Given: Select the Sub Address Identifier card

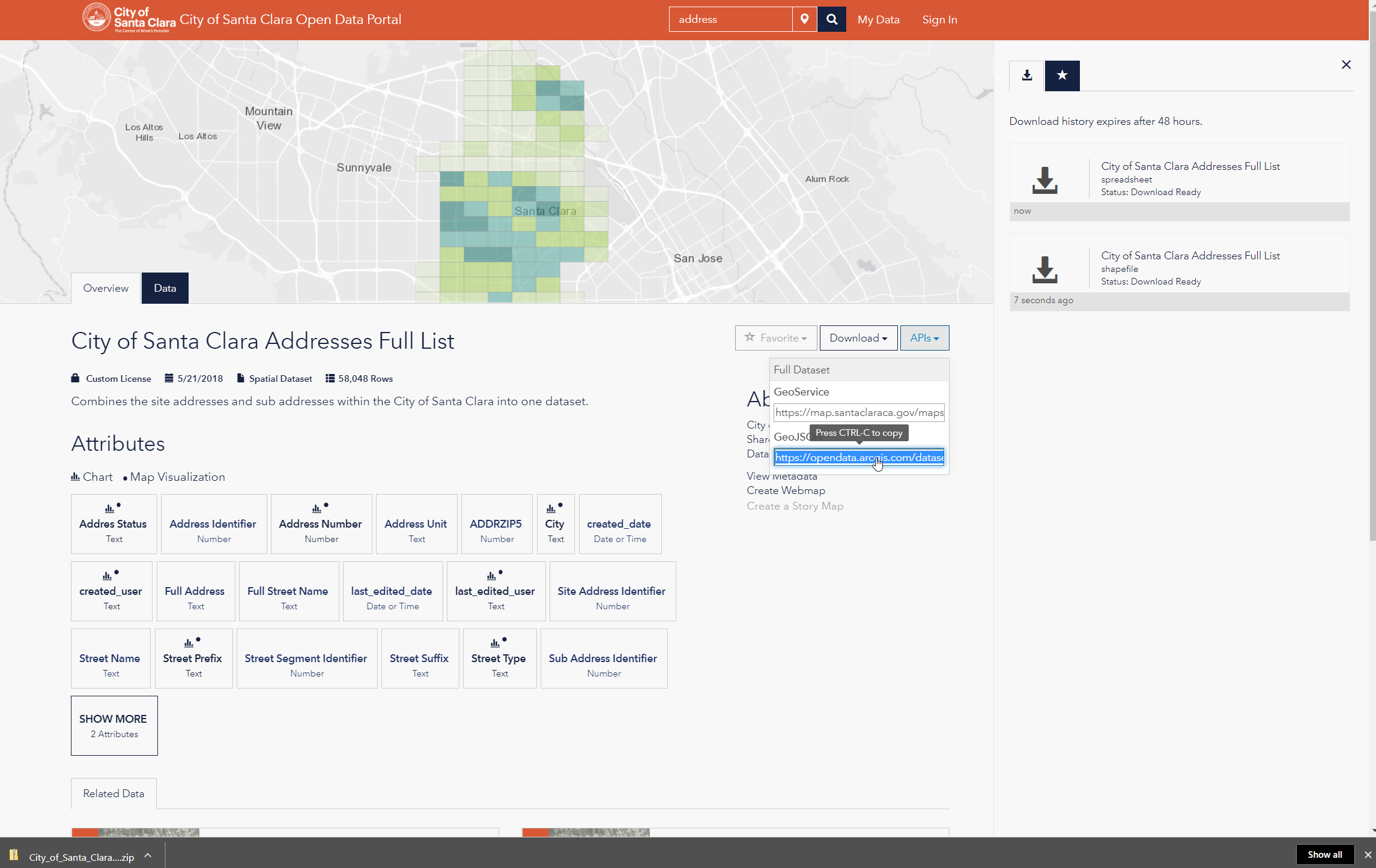Looking at the screenshot, I should point(604,659).
